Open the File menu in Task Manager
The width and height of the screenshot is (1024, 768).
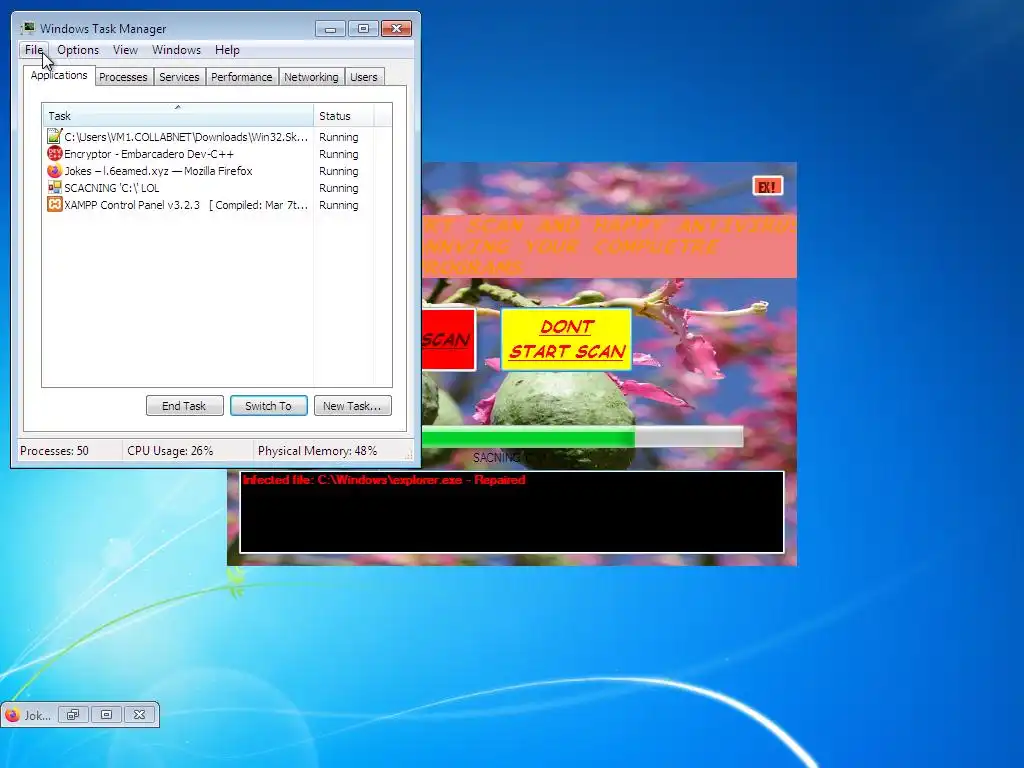pos(33,50)
